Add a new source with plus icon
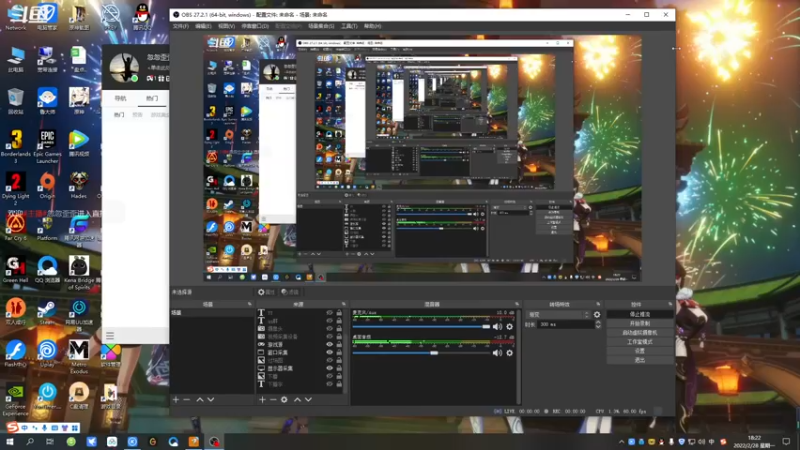This screenshot has width=800, height=450. pos(262,399)
